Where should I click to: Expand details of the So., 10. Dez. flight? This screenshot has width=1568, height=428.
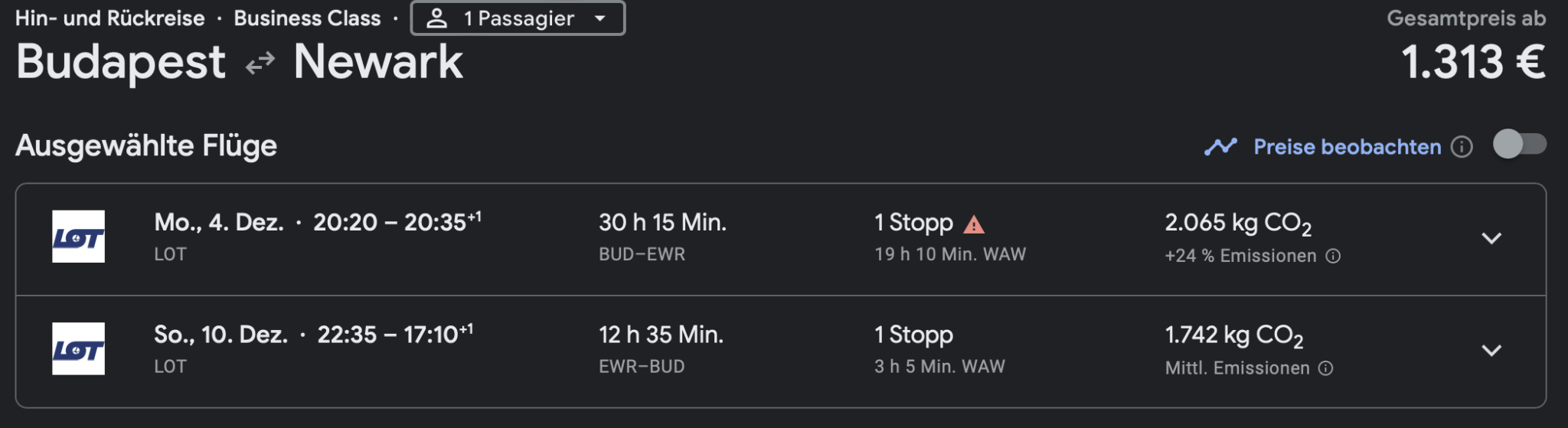tap(1491, 351)
